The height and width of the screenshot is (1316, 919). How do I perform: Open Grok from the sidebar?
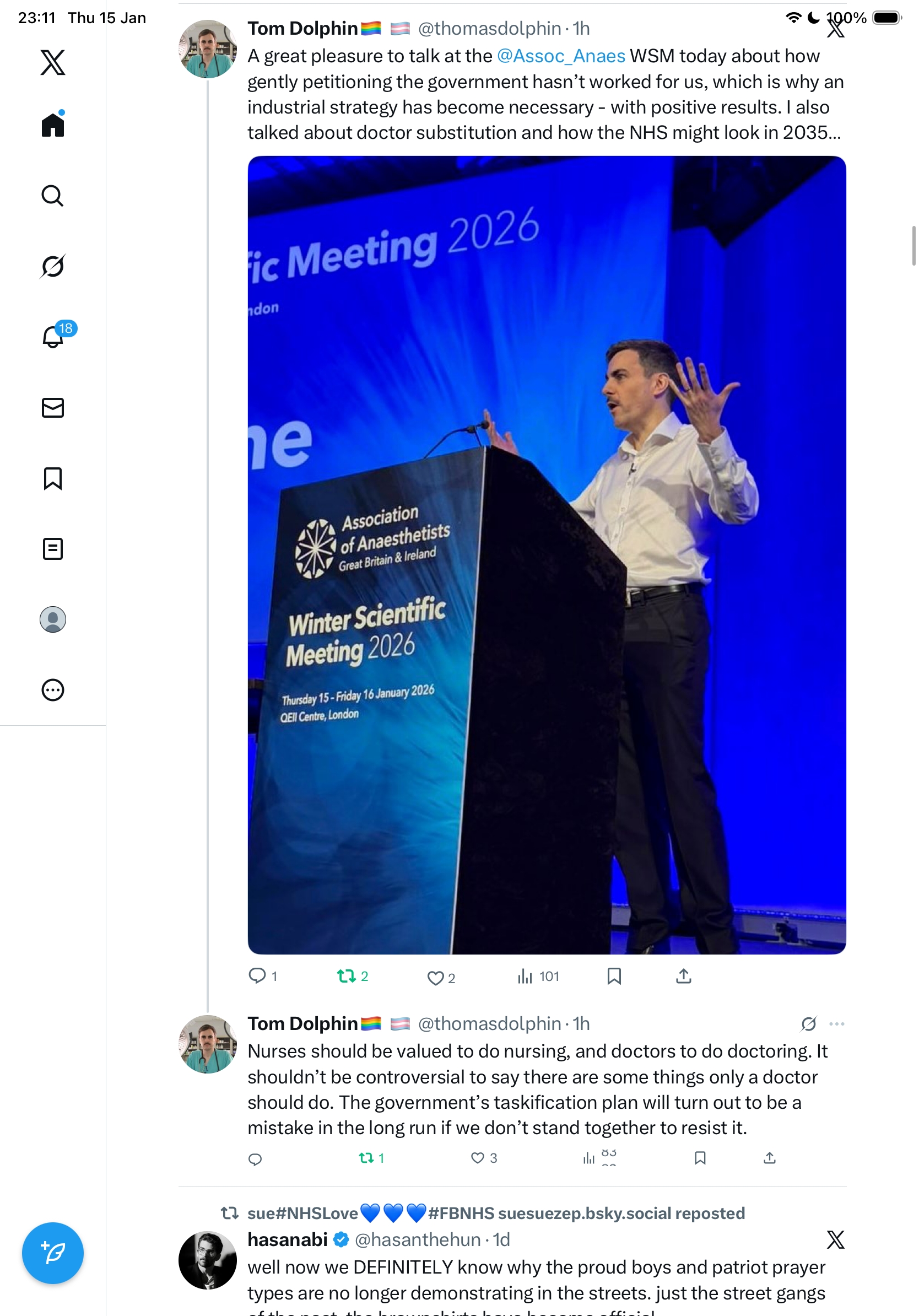point(53,267)
